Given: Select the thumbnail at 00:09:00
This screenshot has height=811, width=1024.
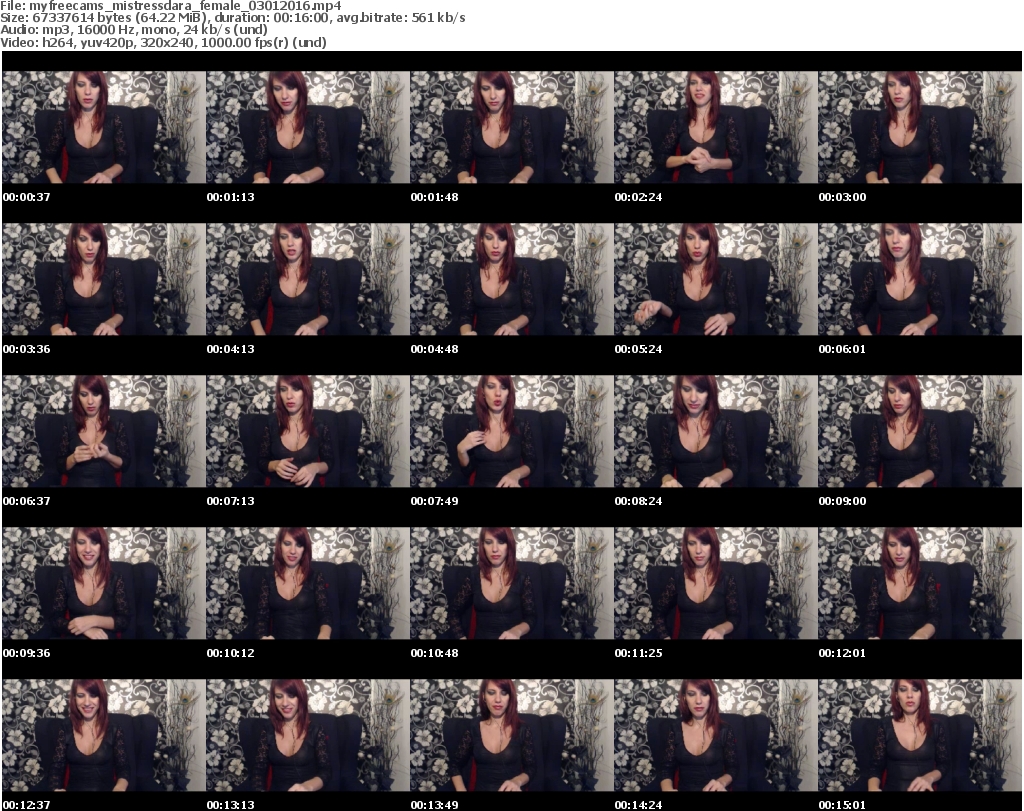Looking at the screenshot, I should (x=920, y=432).
